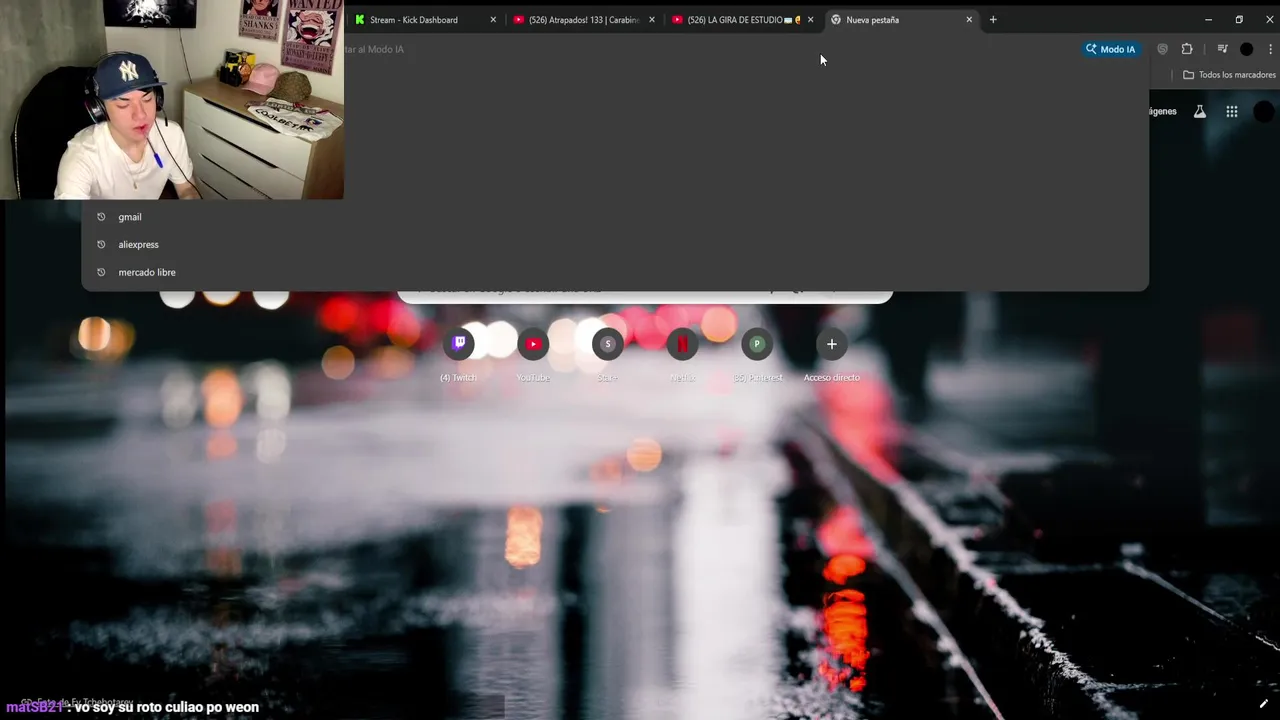
Task: Open the Pinterest shortcut tile
Action: pos(757,344)
